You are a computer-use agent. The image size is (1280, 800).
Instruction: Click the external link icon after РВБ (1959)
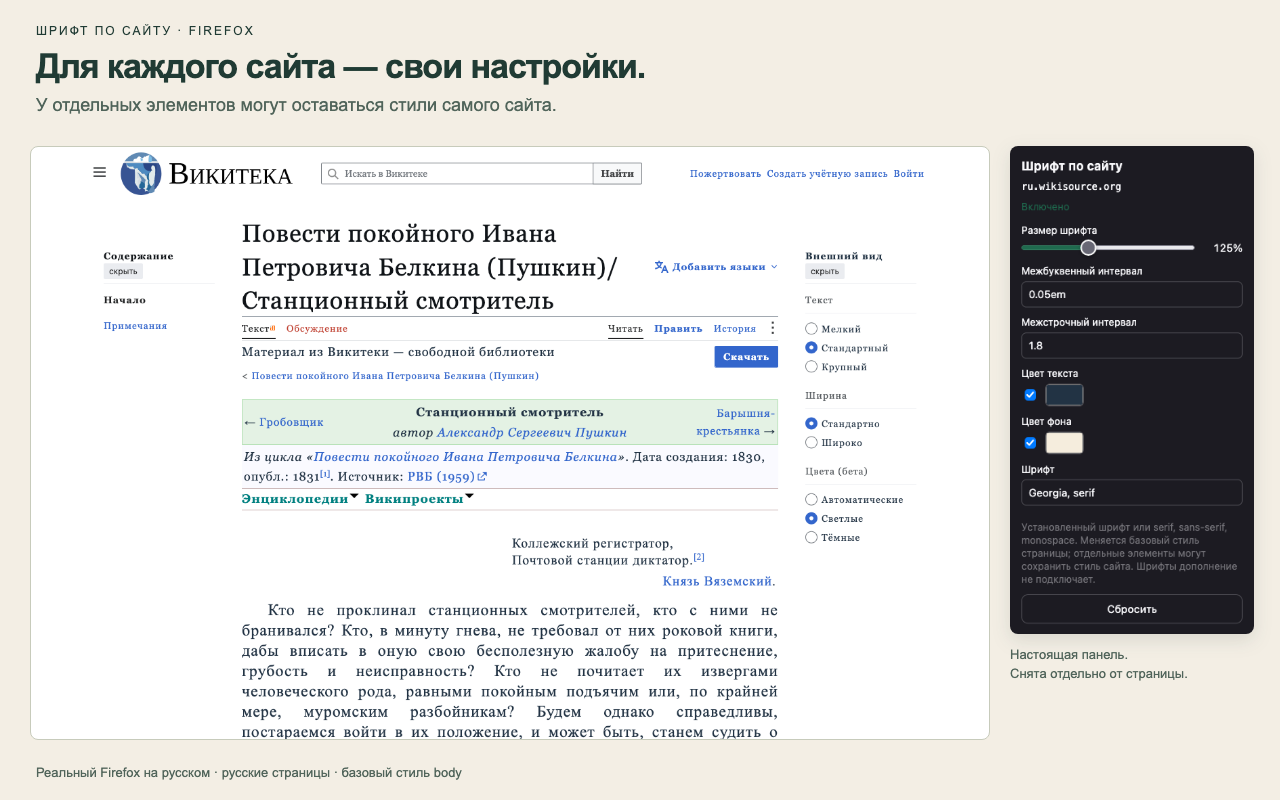pyautogui.click(x=482, y=478)
